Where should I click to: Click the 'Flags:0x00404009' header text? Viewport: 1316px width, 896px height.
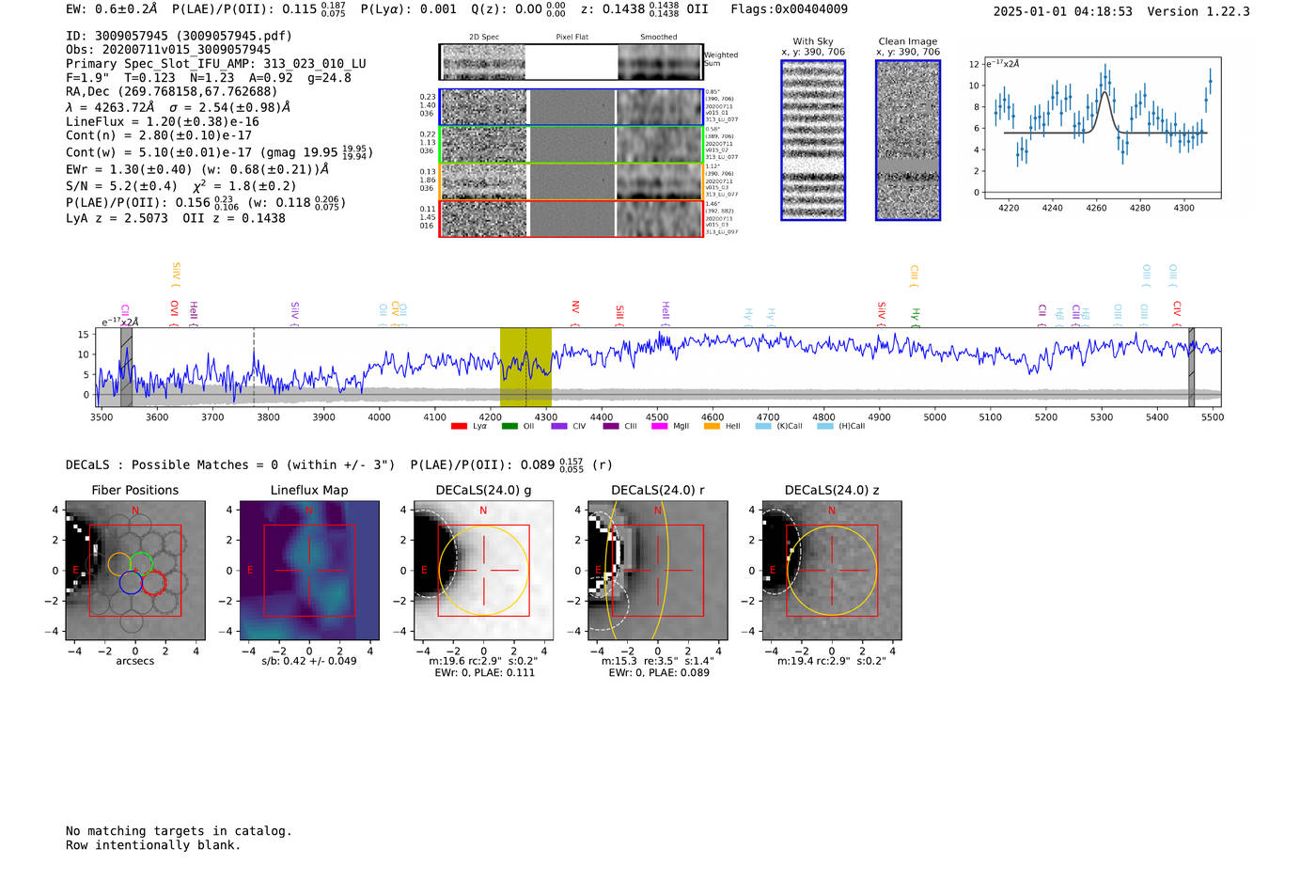click(x=789, y=9)
